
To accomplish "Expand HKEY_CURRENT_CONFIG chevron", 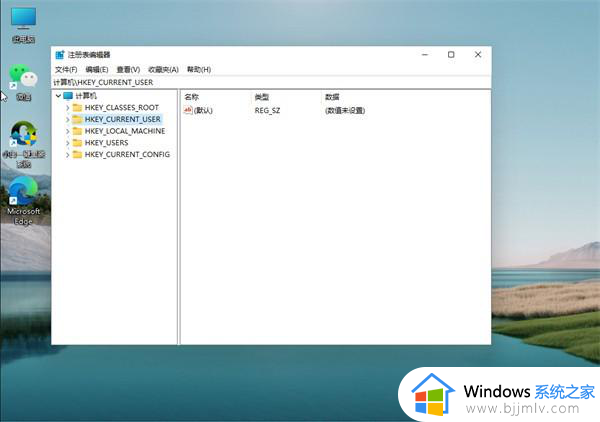I will [x=68, y=155].
